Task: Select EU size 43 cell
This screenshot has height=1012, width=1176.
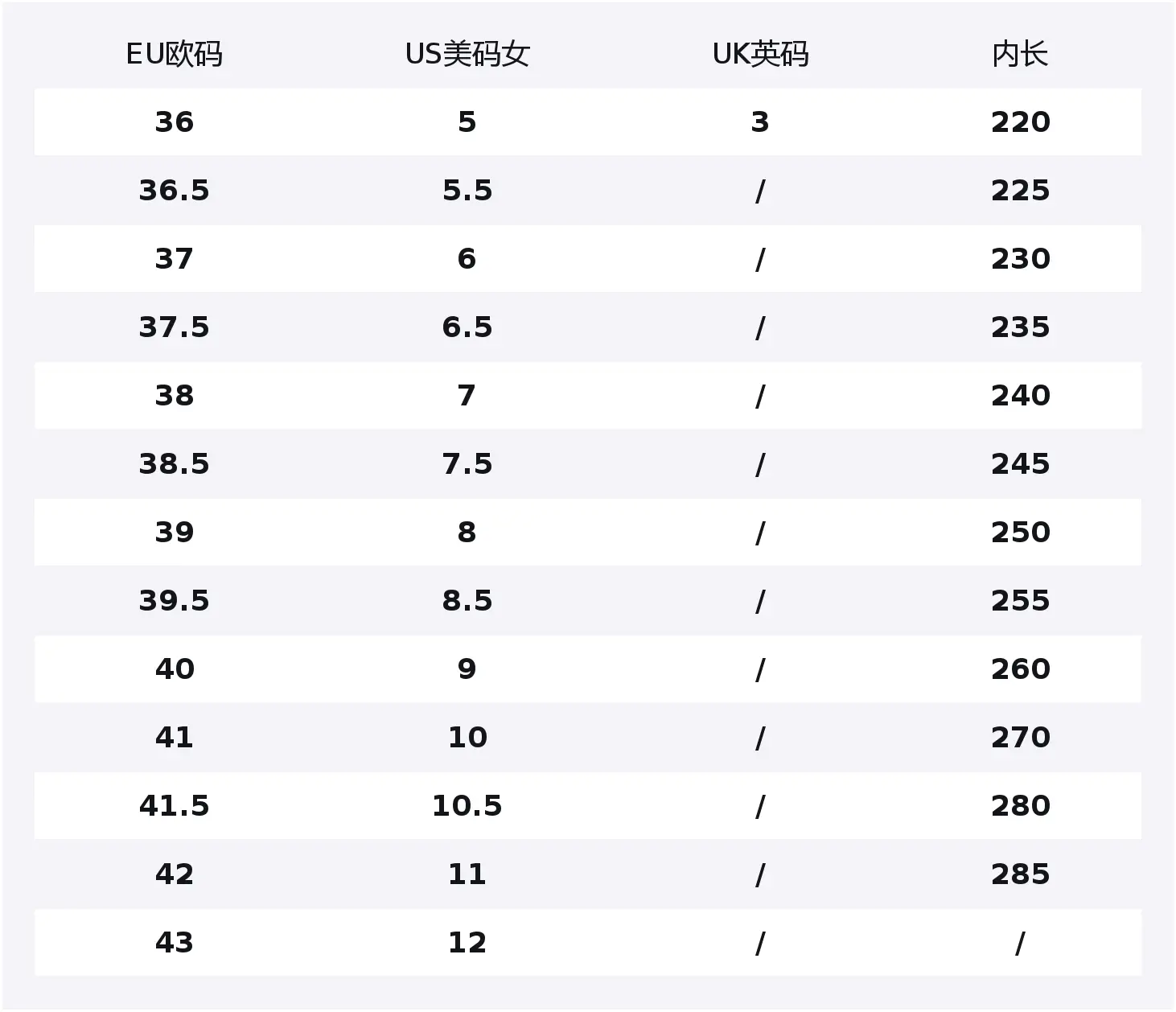Action: [x=175, y=943]
